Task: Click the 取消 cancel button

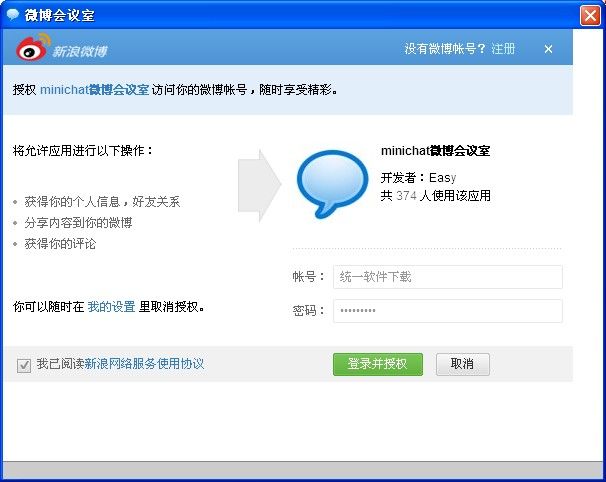Action: (463, 364)
